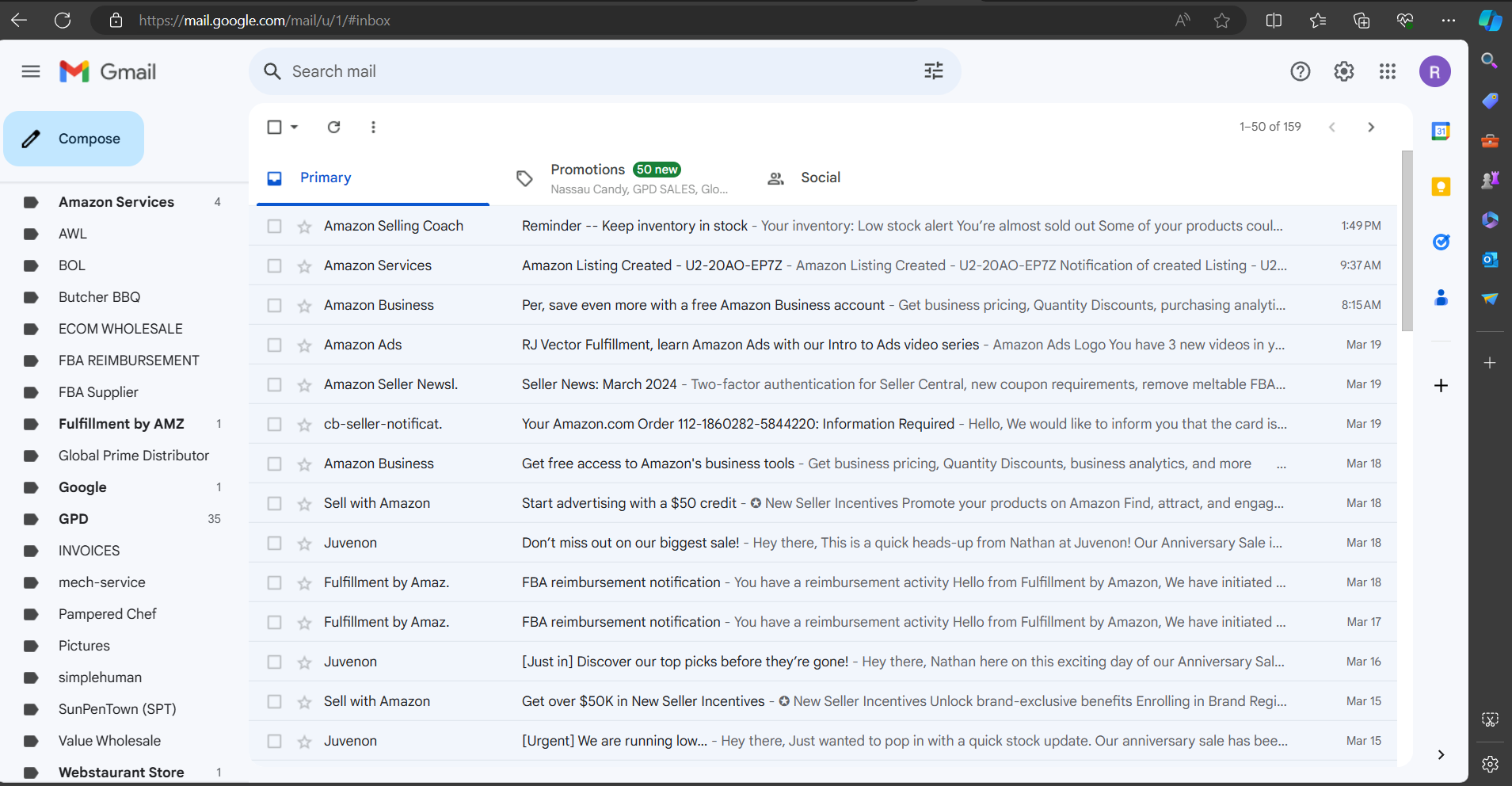Open Edge Copilot icon
This screenshot has height=786, width=1512.
pos(1490,21)
